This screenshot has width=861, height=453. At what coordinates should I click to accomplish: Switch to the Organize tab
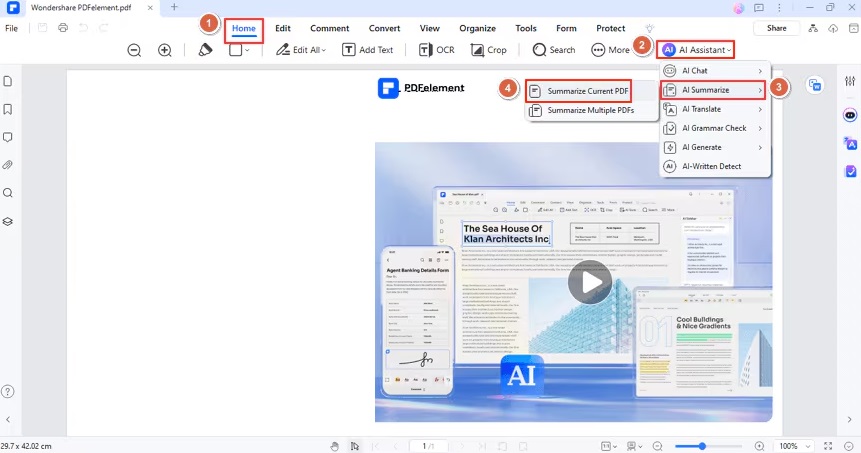tap(477, 29)
